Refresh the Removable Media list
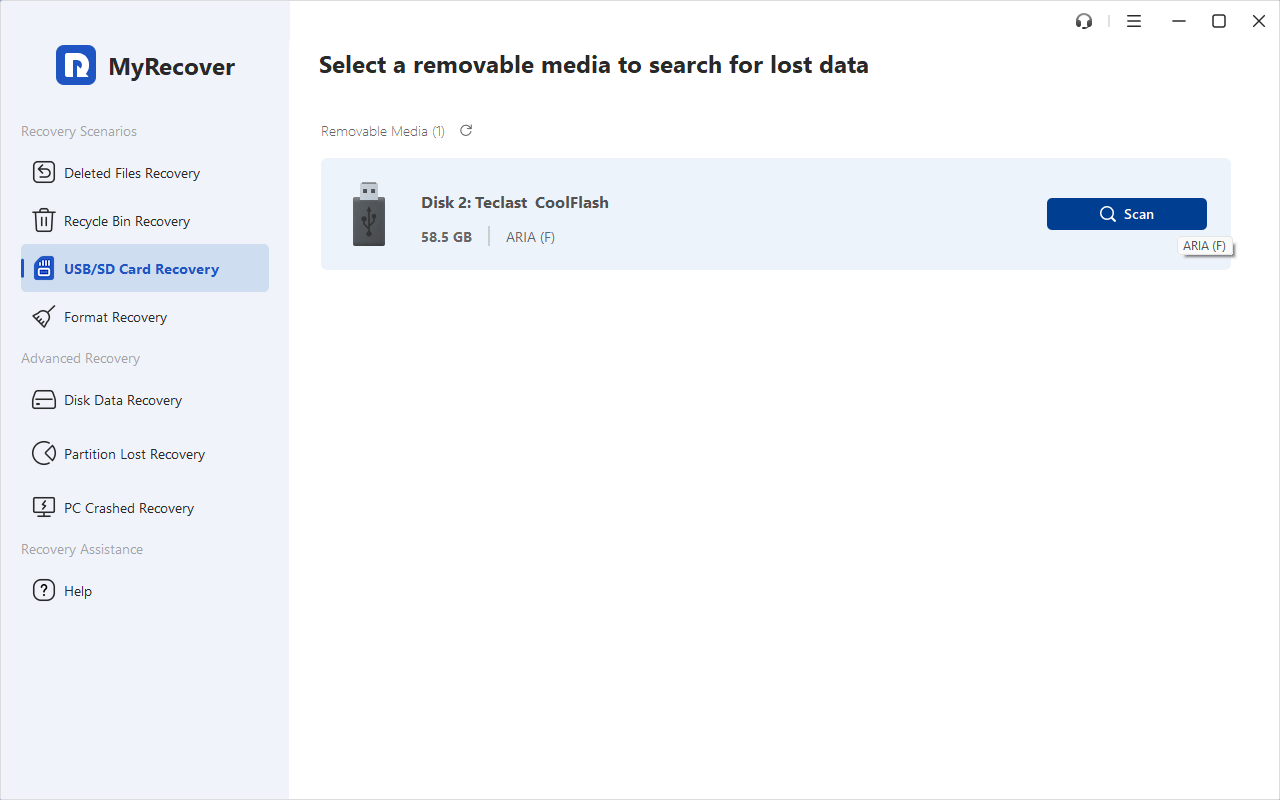Image resolution: width=1280 pixels, height=800 pixels. tap(466, 131)
